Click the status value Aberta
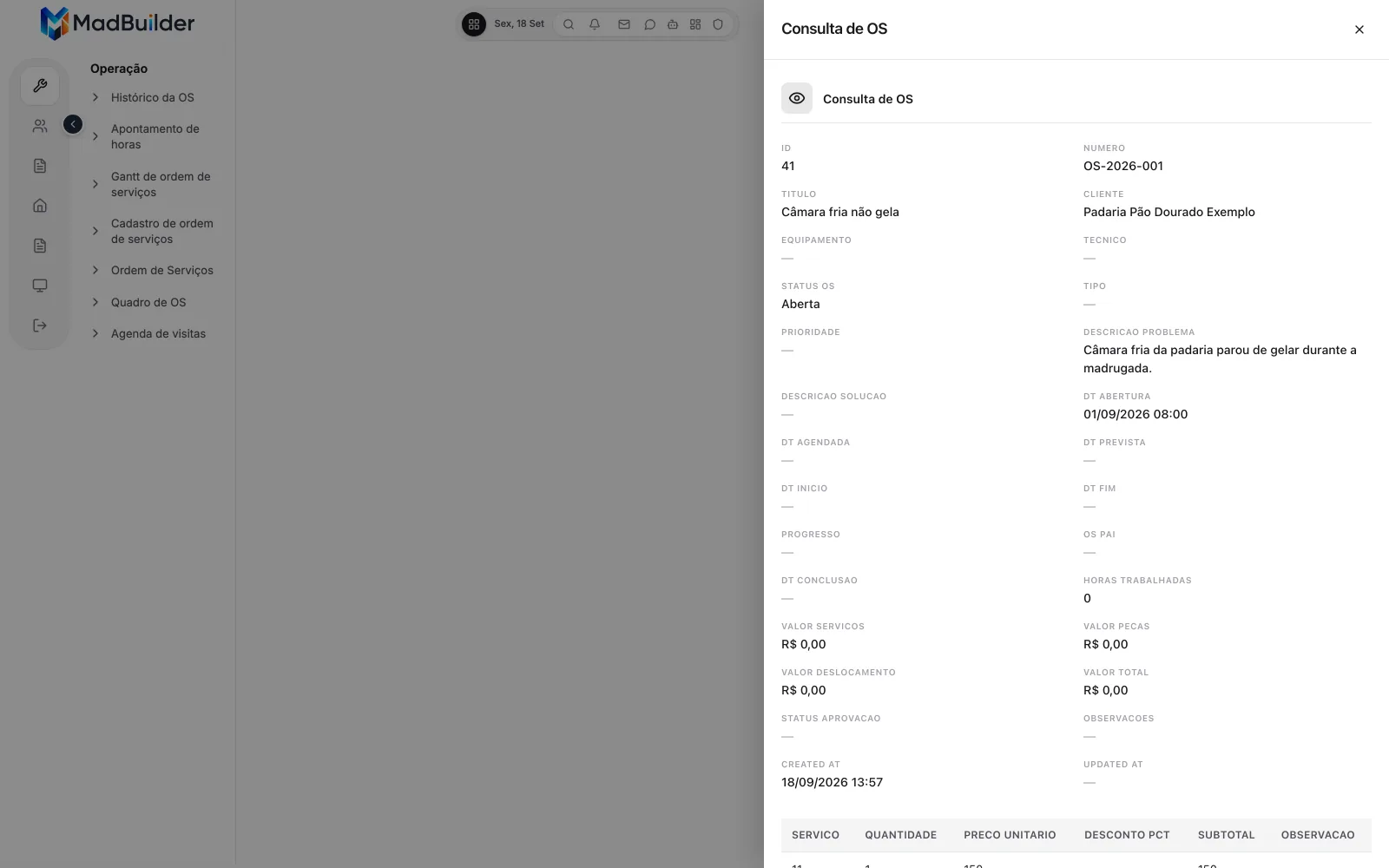Viewport: 1389px width, 868px height. tap(800, 304)
